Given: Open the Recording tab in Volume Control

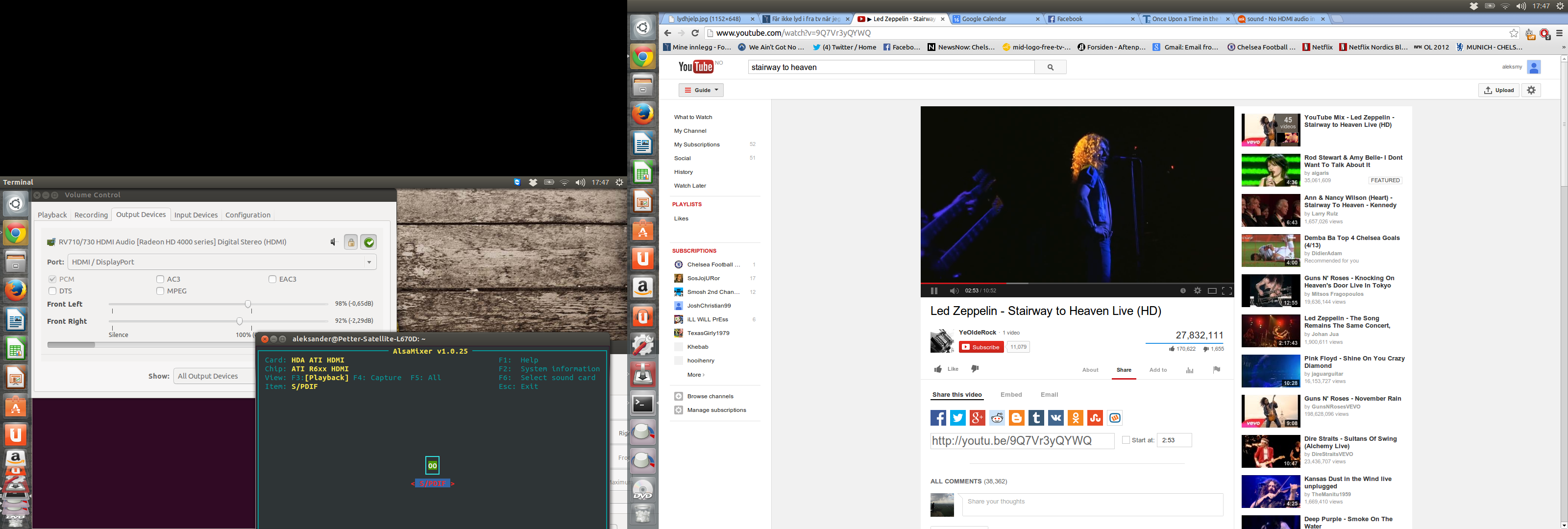Looking at the screenshot, I should click(x=91, y=215).
